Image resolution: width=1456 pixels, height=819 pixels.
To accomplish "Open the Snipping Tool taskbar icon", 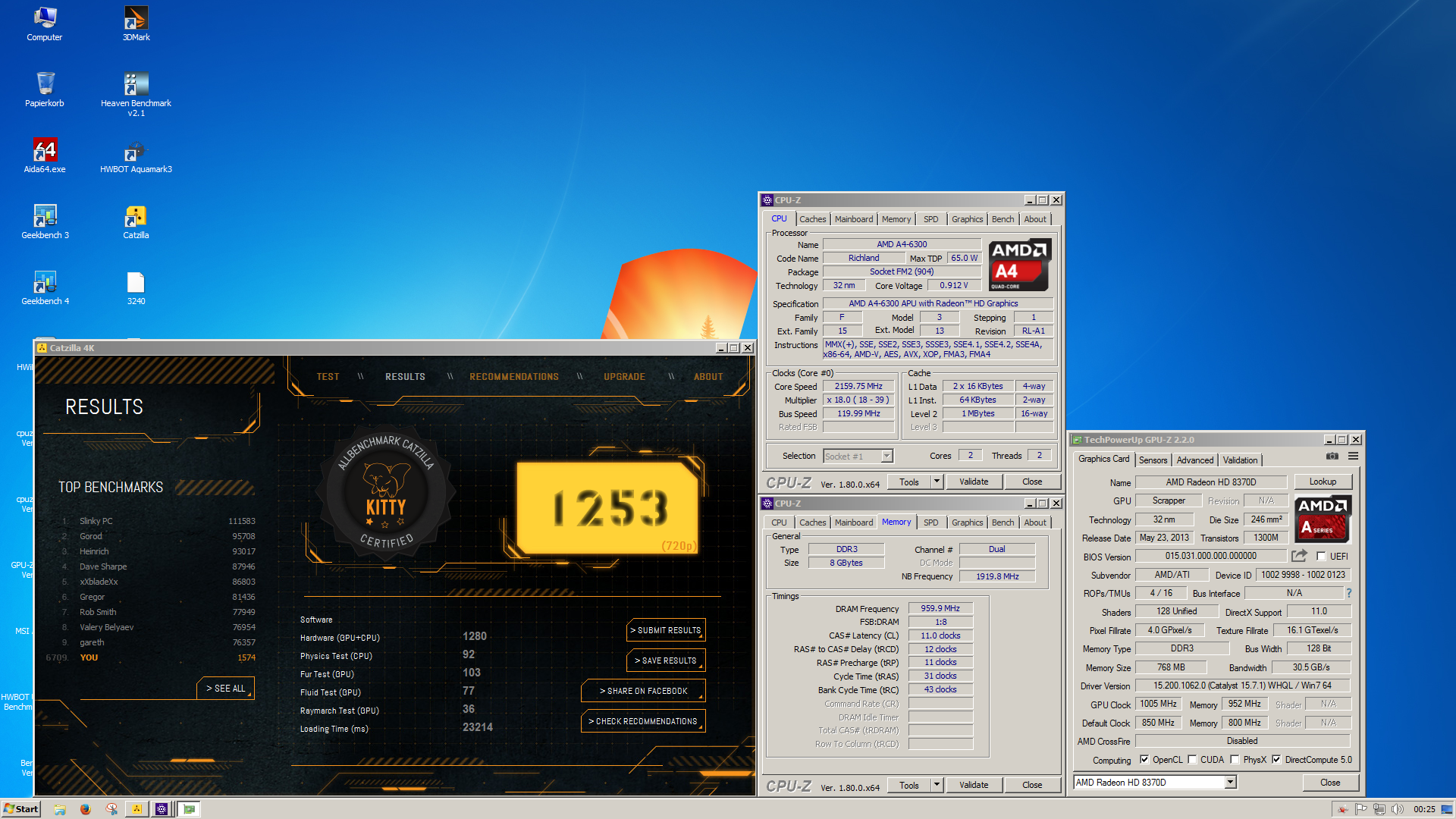I will (111, 809).
